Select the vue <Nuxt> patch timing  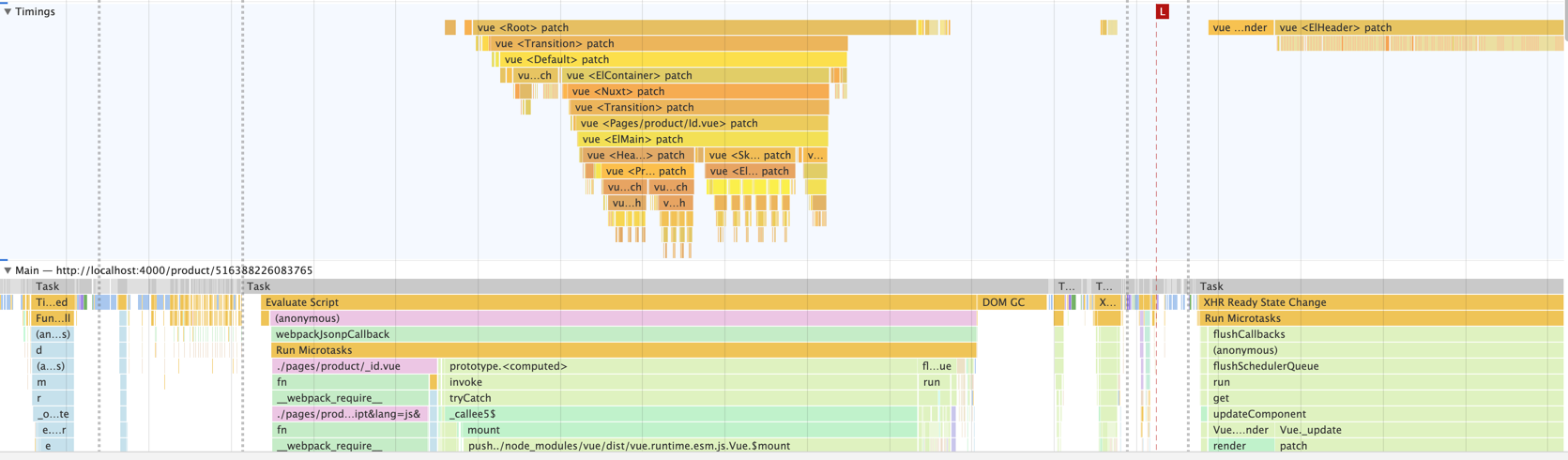[x=695, y=92]
